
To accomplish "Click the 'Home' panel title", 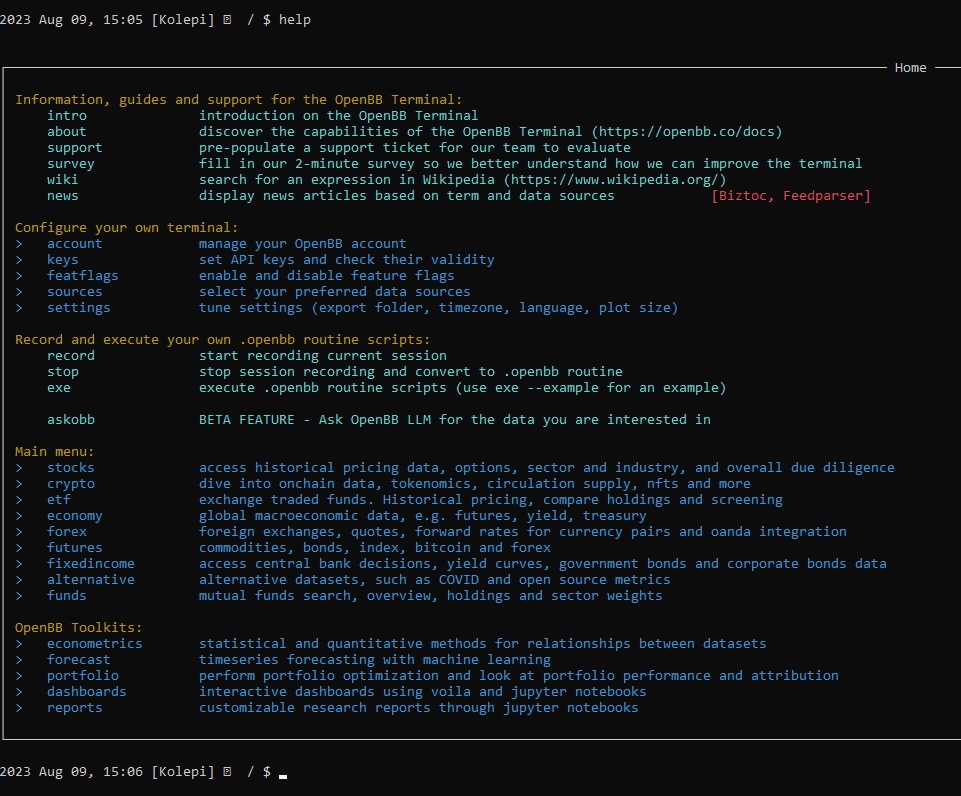I will [x=910, y=67].
